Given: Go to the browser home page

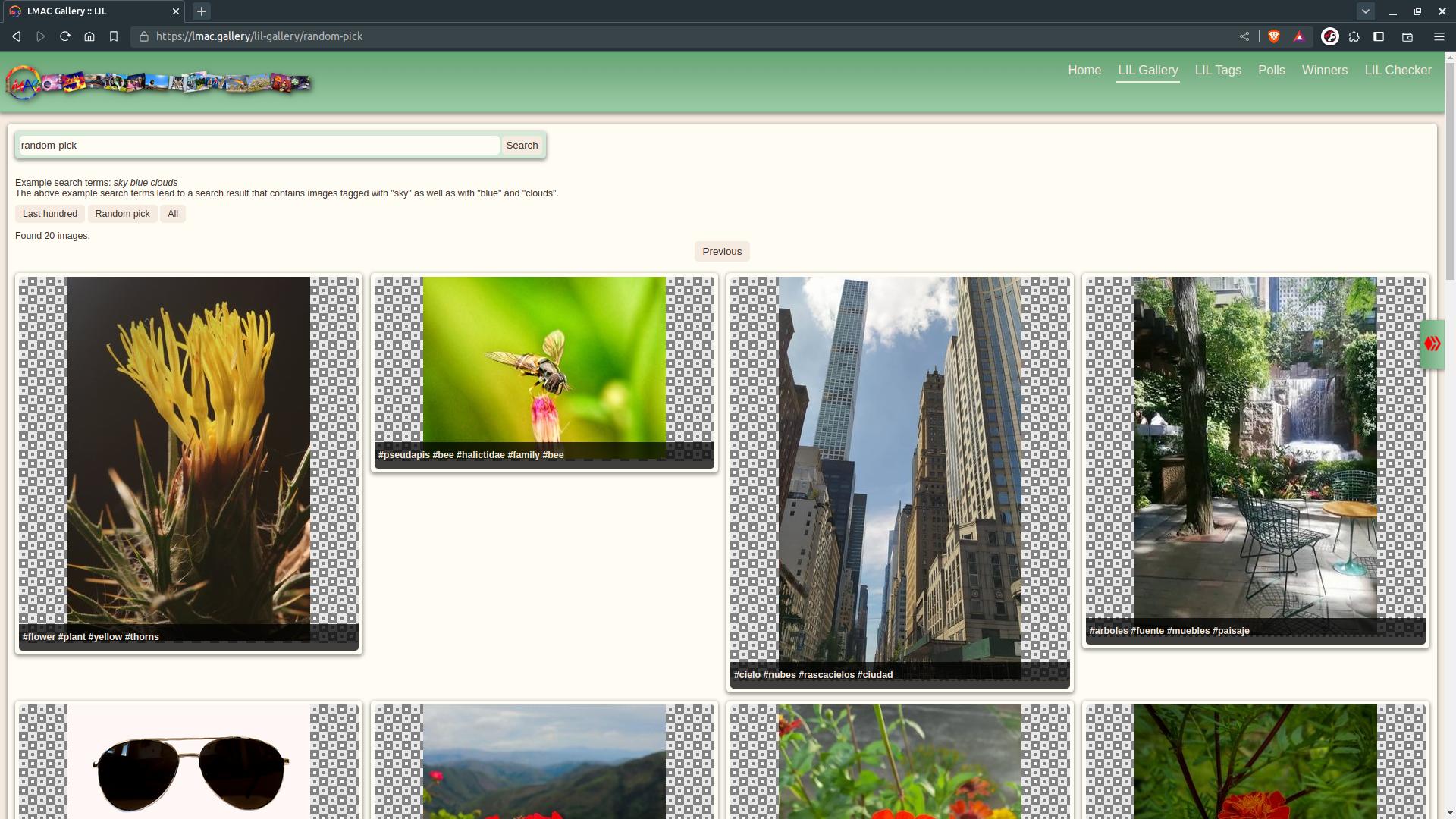Looking at the screenshot, I should (89, 36).
